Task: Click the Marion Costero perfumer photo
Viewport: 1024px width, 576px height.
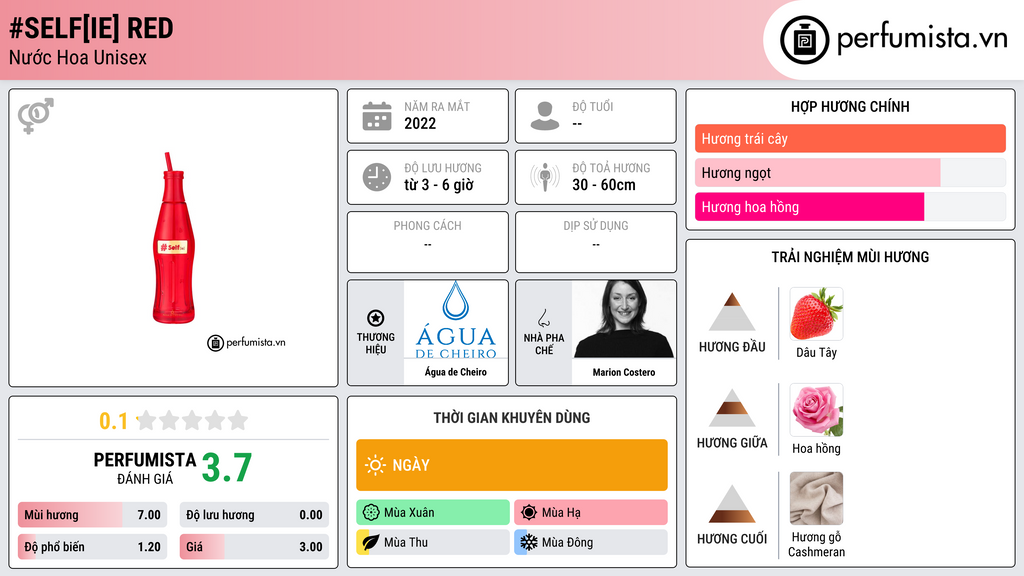Action: (x=624, y=319)
